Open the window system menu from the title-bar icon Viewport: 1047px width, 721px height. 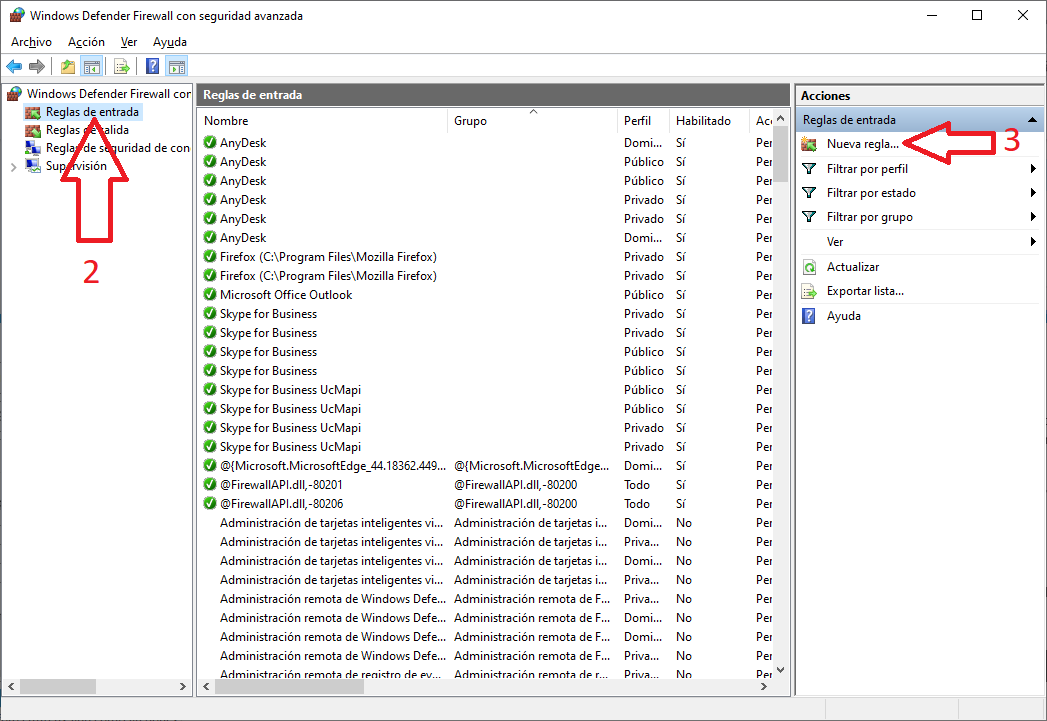click(x=17, y=15)
